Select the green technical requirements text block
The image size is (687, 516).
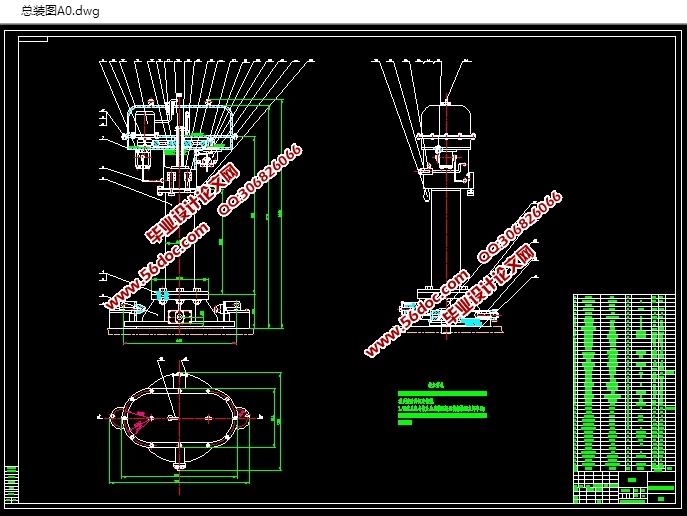point(440,402)
